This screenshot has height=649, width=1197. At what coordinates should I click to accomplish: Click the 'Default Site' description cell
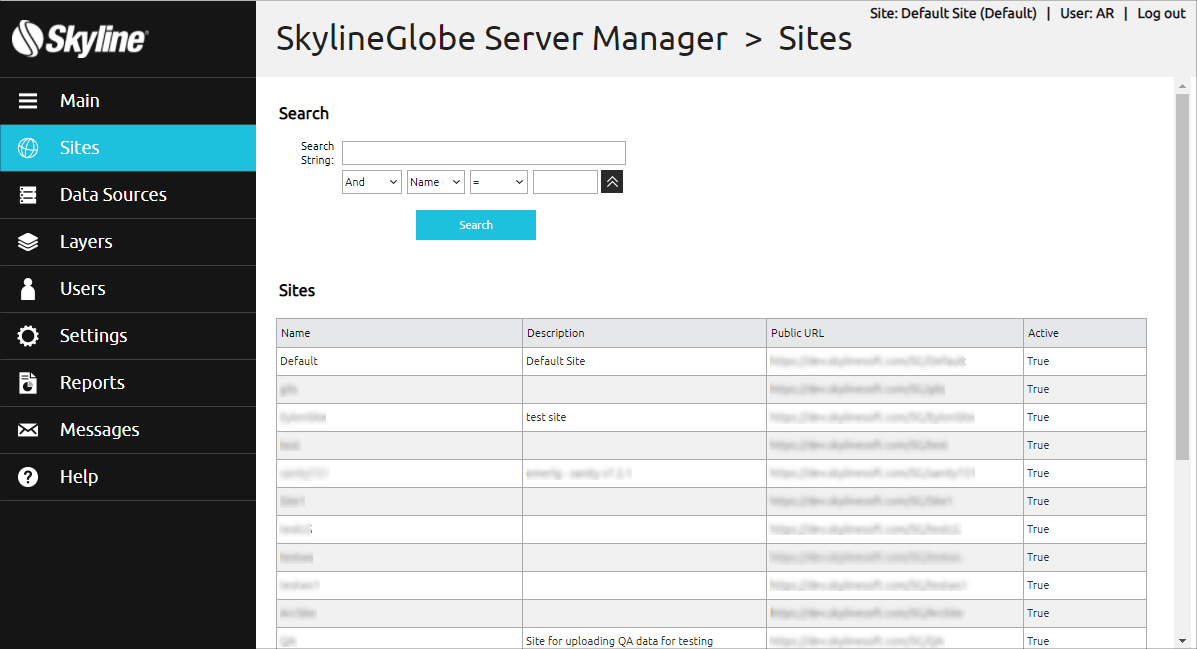tap(644, 361)
